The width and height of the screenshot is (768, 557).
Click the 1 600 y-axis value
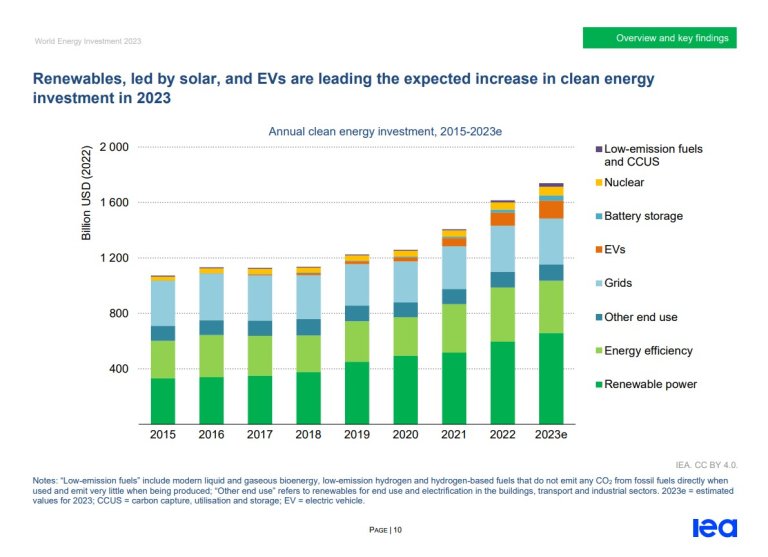pyautogui.click(x=114, y=202)
